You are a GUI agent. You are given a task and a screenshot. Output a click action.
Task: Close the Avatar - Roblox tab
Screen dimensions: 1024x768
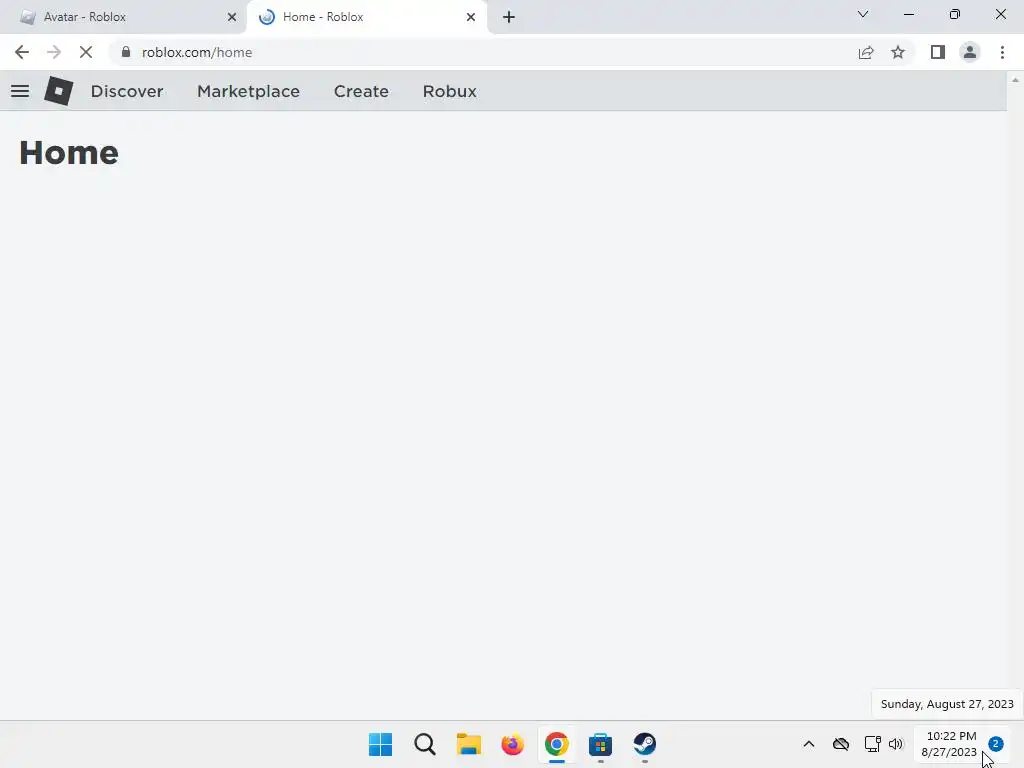[232, 17]
